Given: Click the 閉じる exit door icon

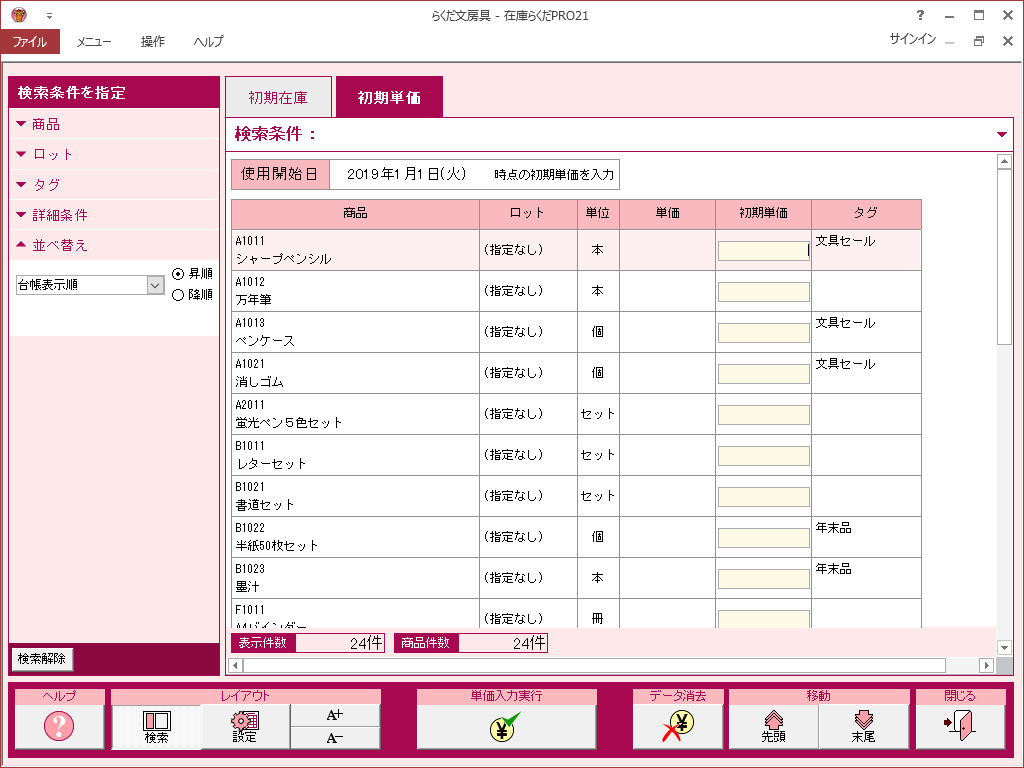Looking at the screenshot, I should pos(960,726).
